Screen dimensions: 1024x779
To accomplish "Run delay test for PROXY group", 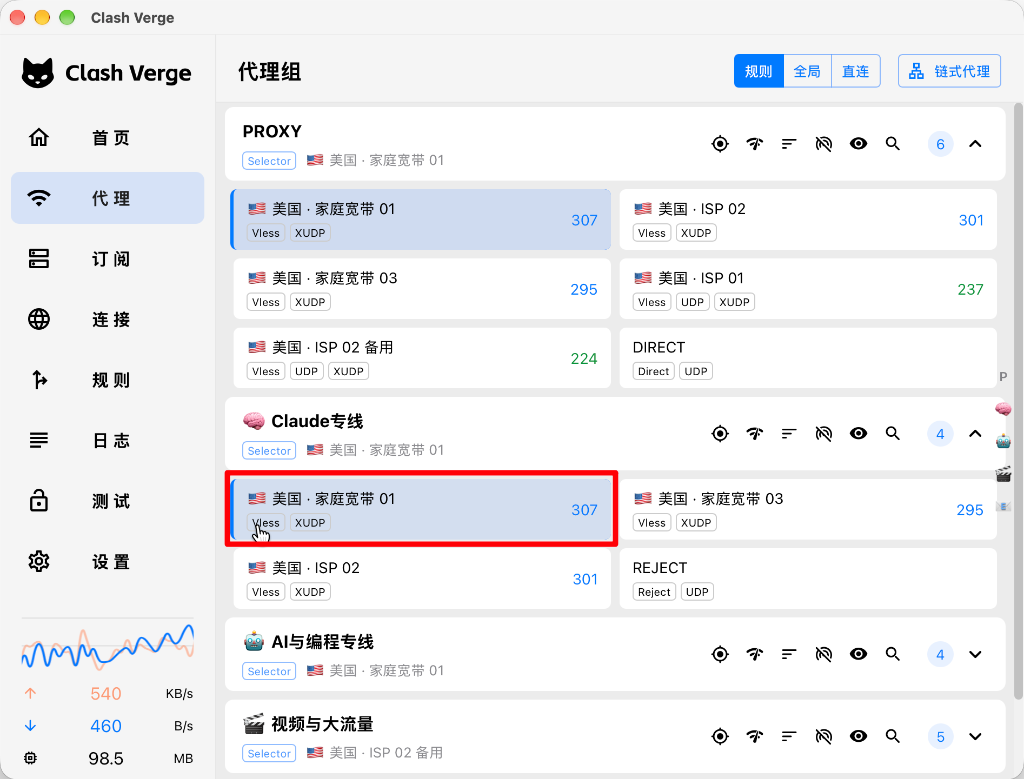I will pyautogui.click(x=754, y=144).
